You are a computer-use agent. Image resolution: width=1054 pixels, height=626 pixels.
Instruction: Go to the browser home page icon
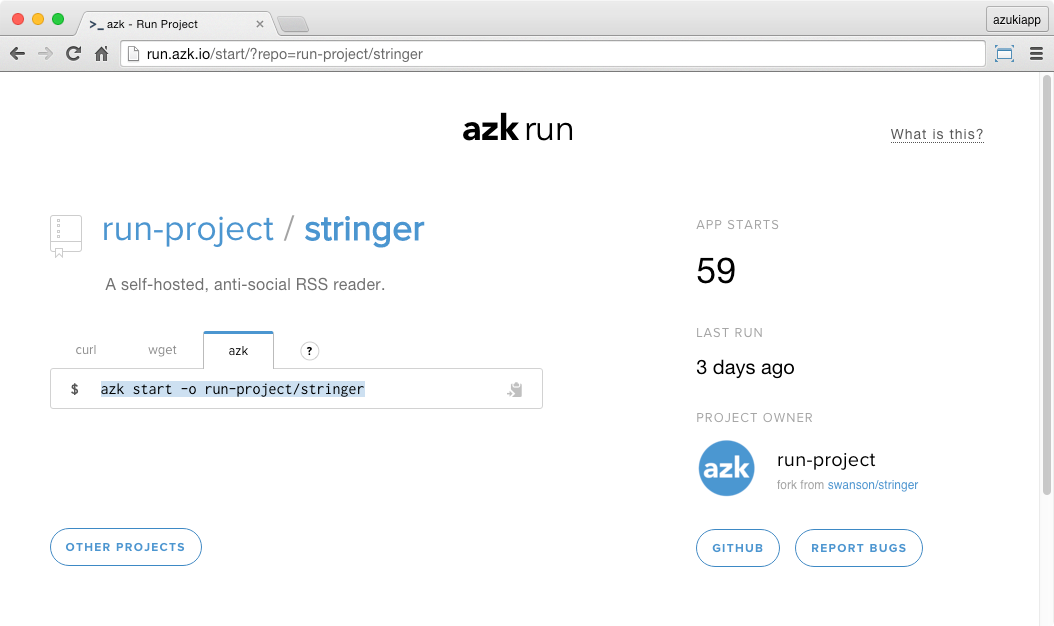[101, 54]
